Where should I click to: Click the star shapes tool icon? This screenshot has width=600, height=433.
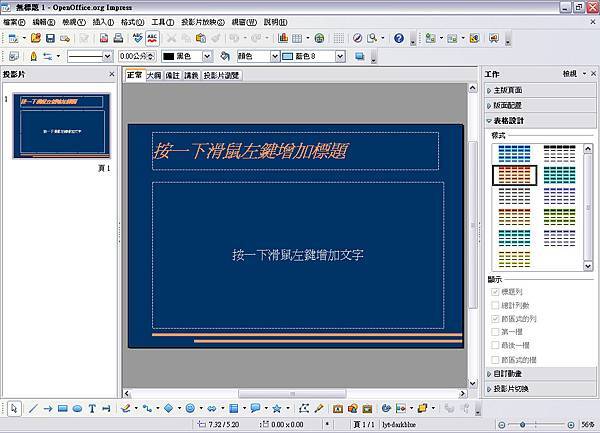(x=277, y=408)
